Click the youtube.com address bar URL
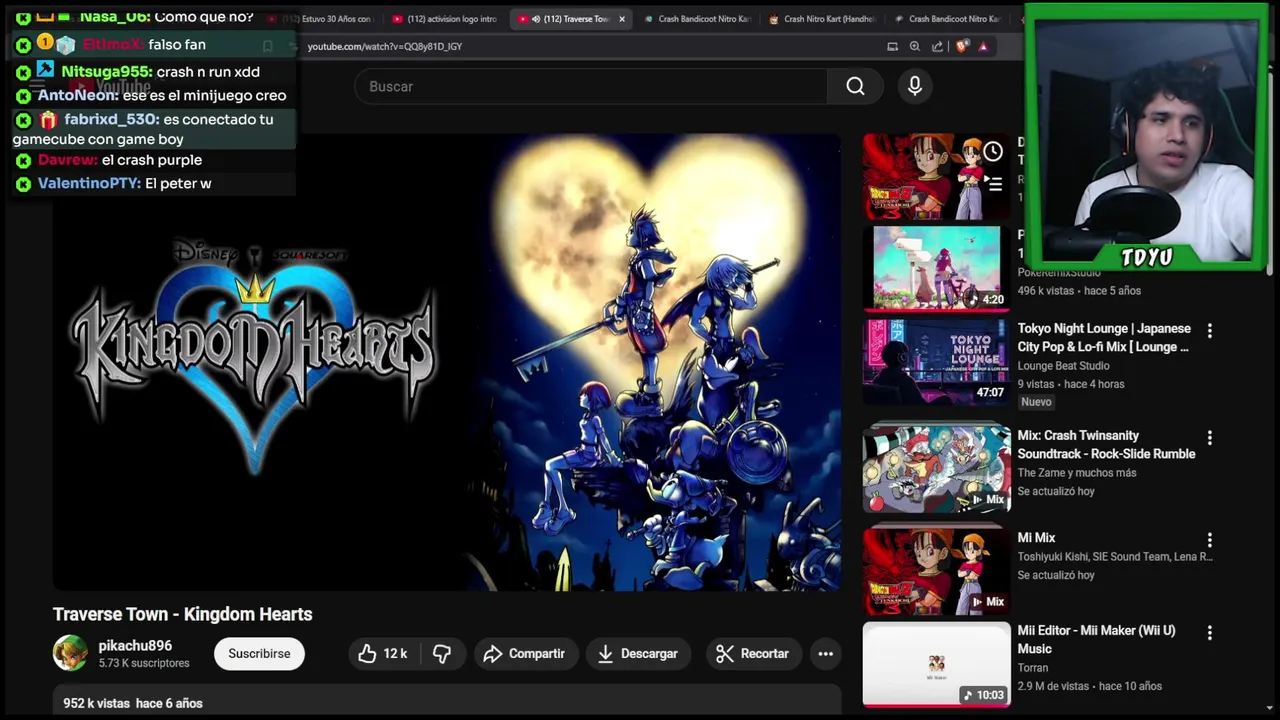The height and width of the screenshot is (720, 1280). (385, 46)
